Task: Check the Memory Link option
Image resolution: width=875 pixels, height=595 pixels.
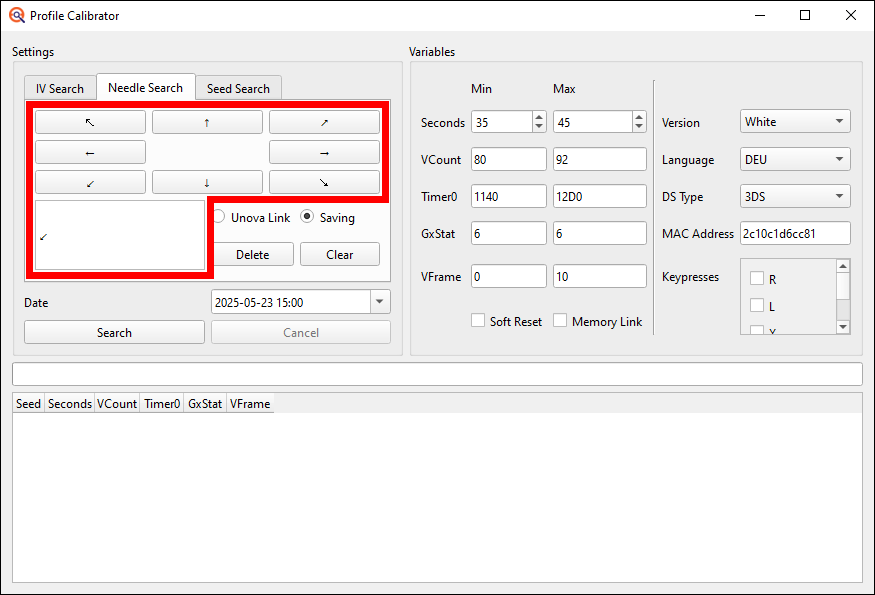Action: [562, 321]
